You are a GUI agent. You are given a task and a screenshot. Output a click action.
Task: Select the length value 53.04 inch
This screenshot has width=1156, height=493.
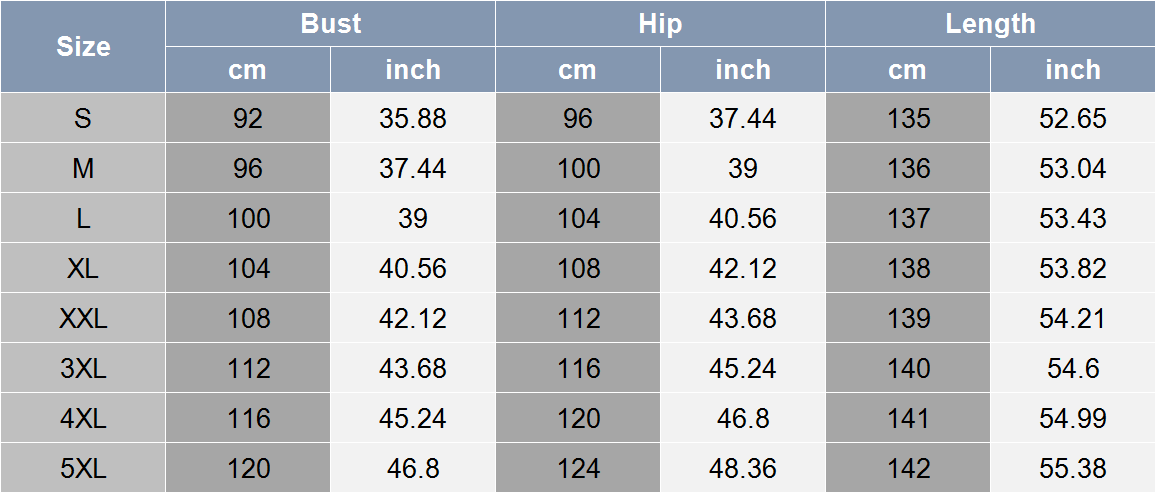tap(1073, 168)
